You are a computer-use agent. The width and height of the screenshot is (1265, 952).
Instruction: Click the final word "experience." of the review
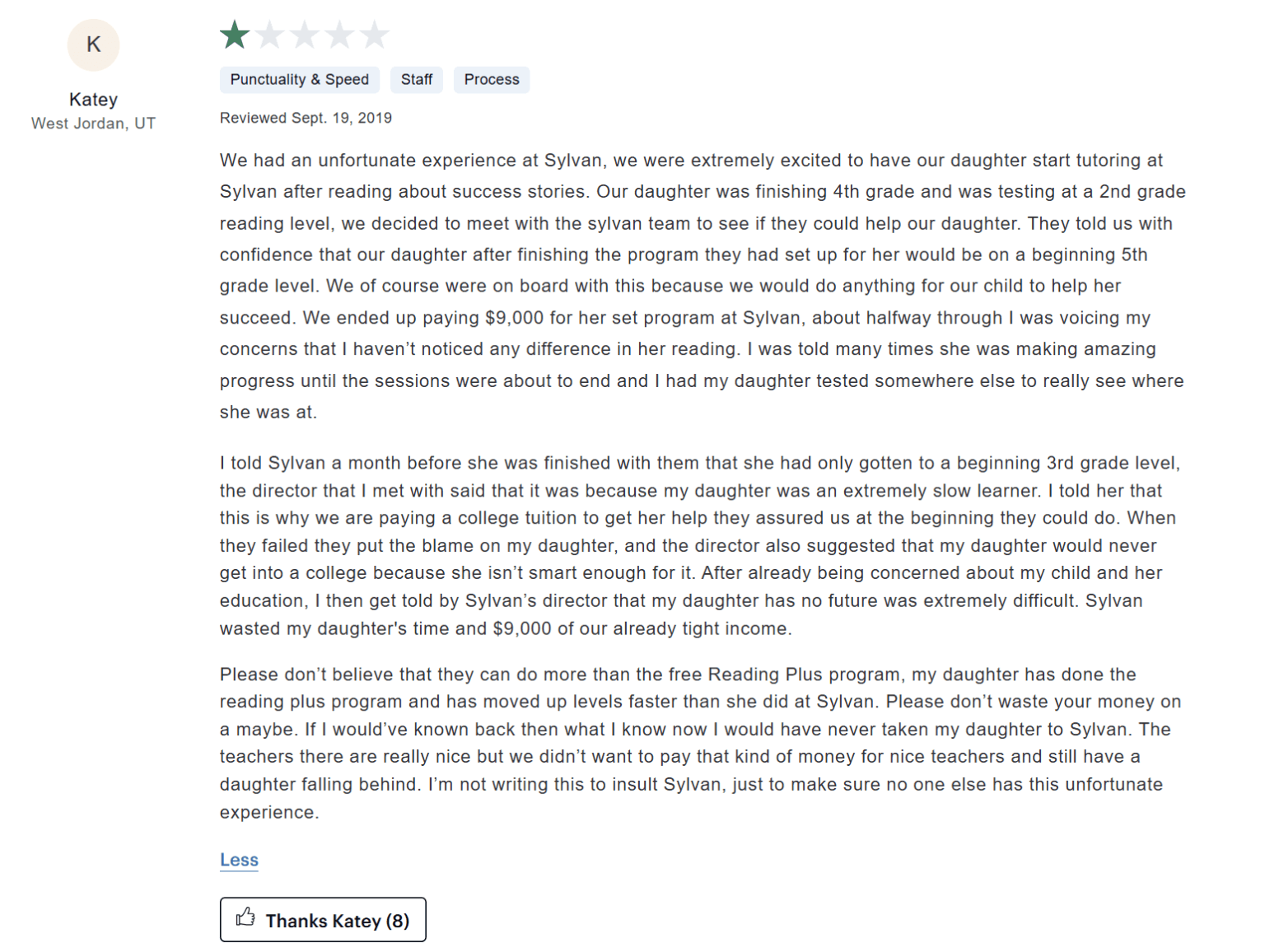point(268,812)
